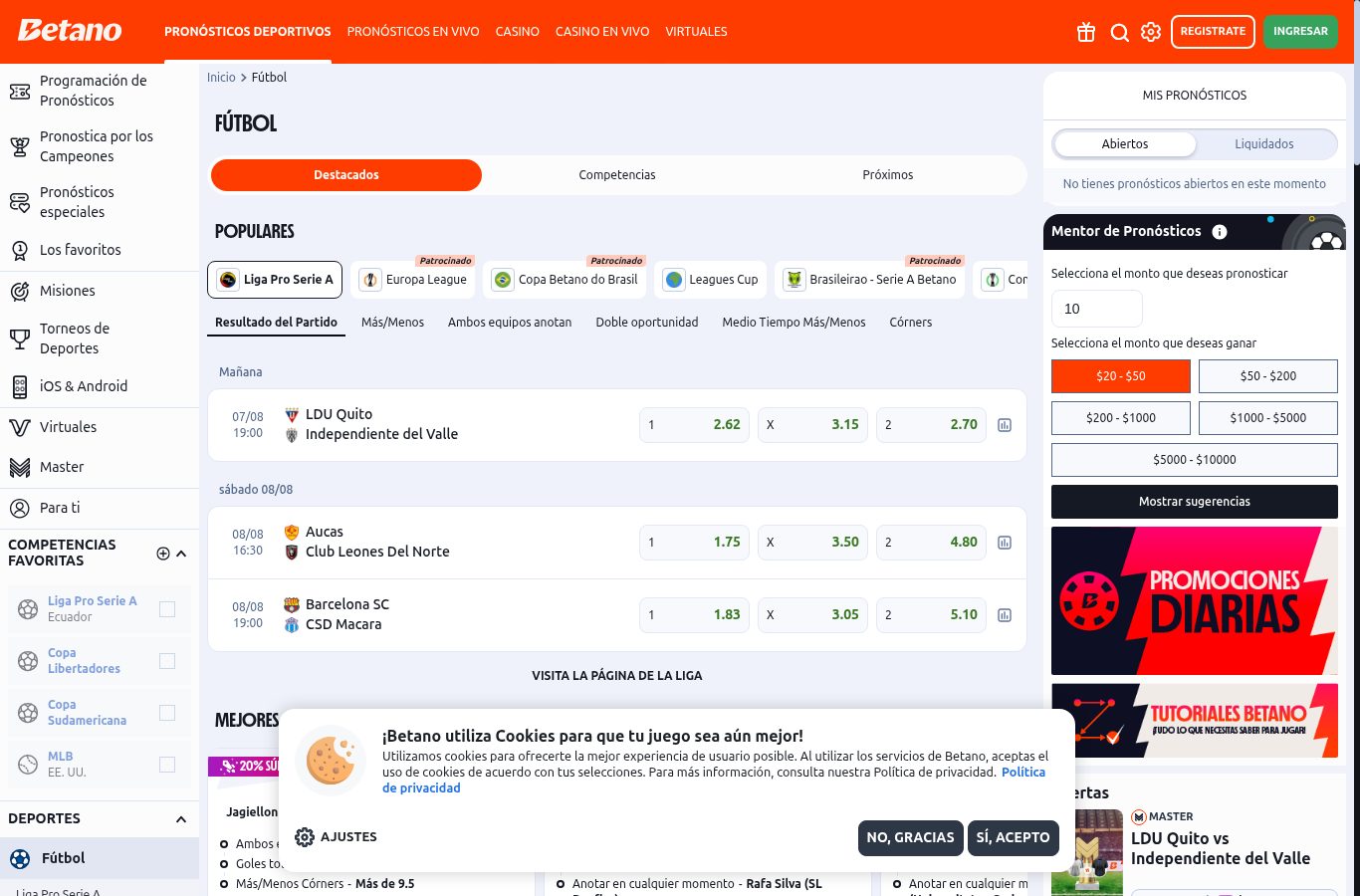Select the $5000 - $10000 win amount
The width and height of the screenshot is (1360, 896).
[x=1195, y=460]
